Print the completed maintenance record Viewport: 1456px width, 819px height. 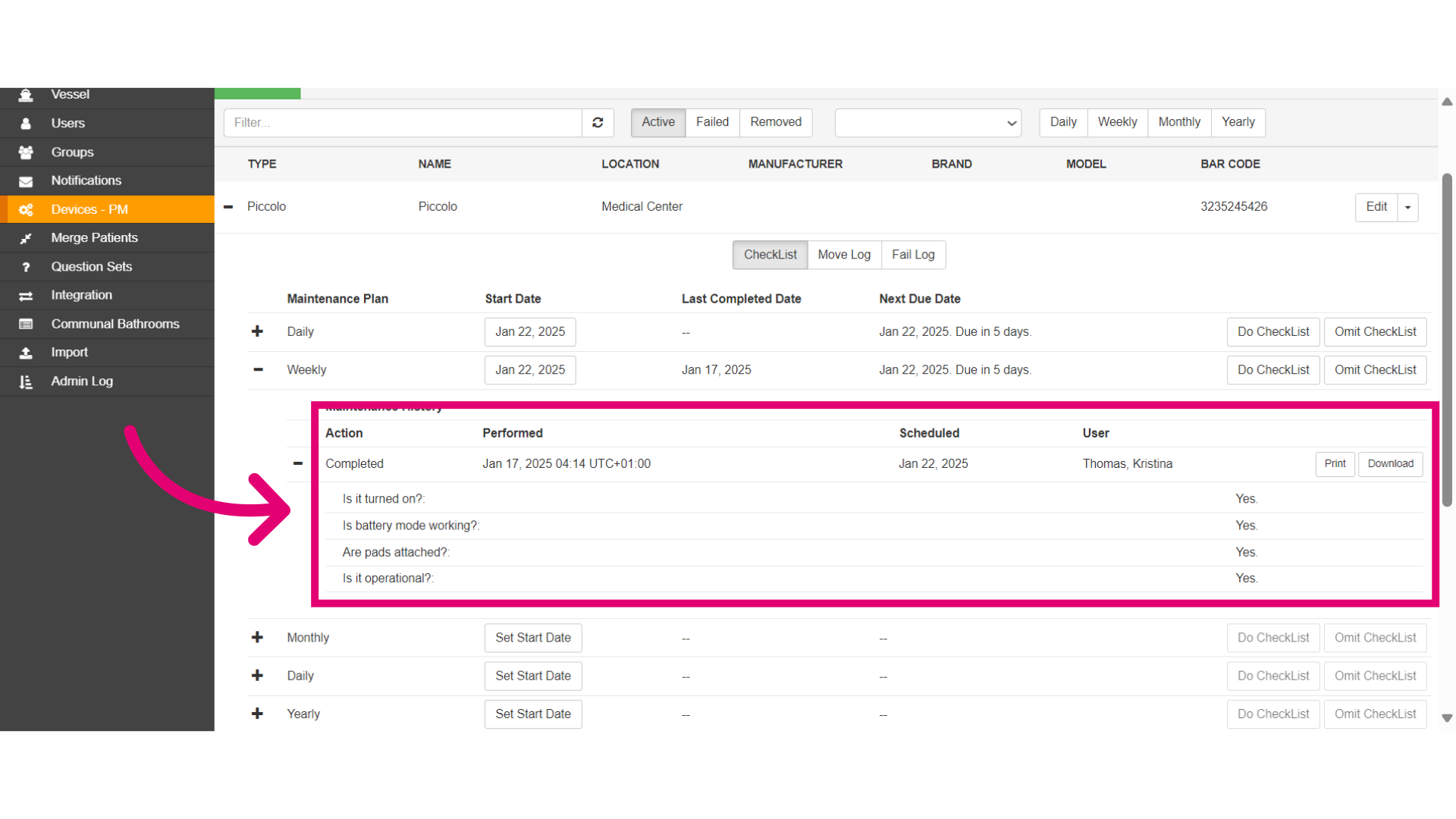1335,464
